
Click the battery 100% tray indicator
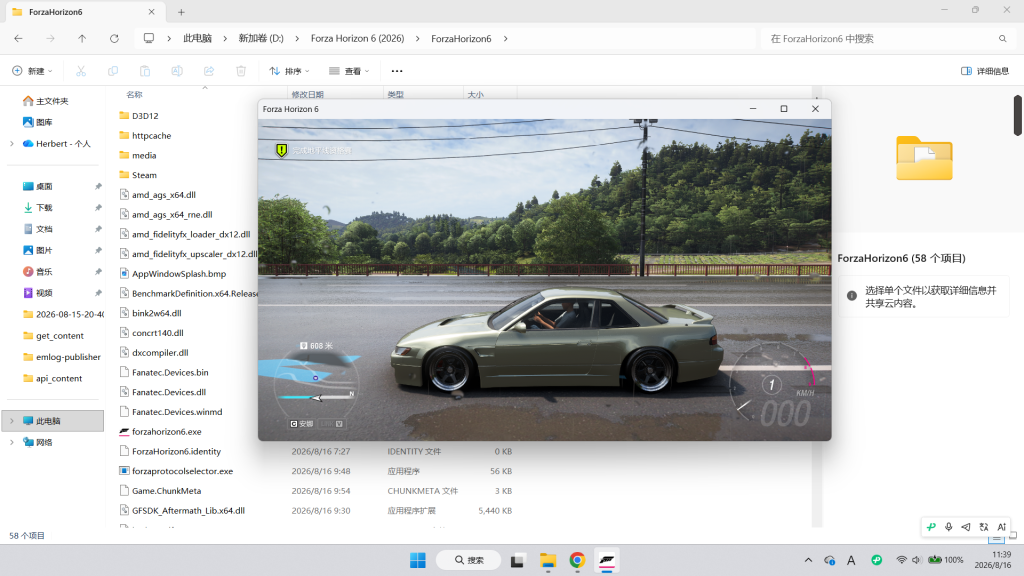coord(946,560)
